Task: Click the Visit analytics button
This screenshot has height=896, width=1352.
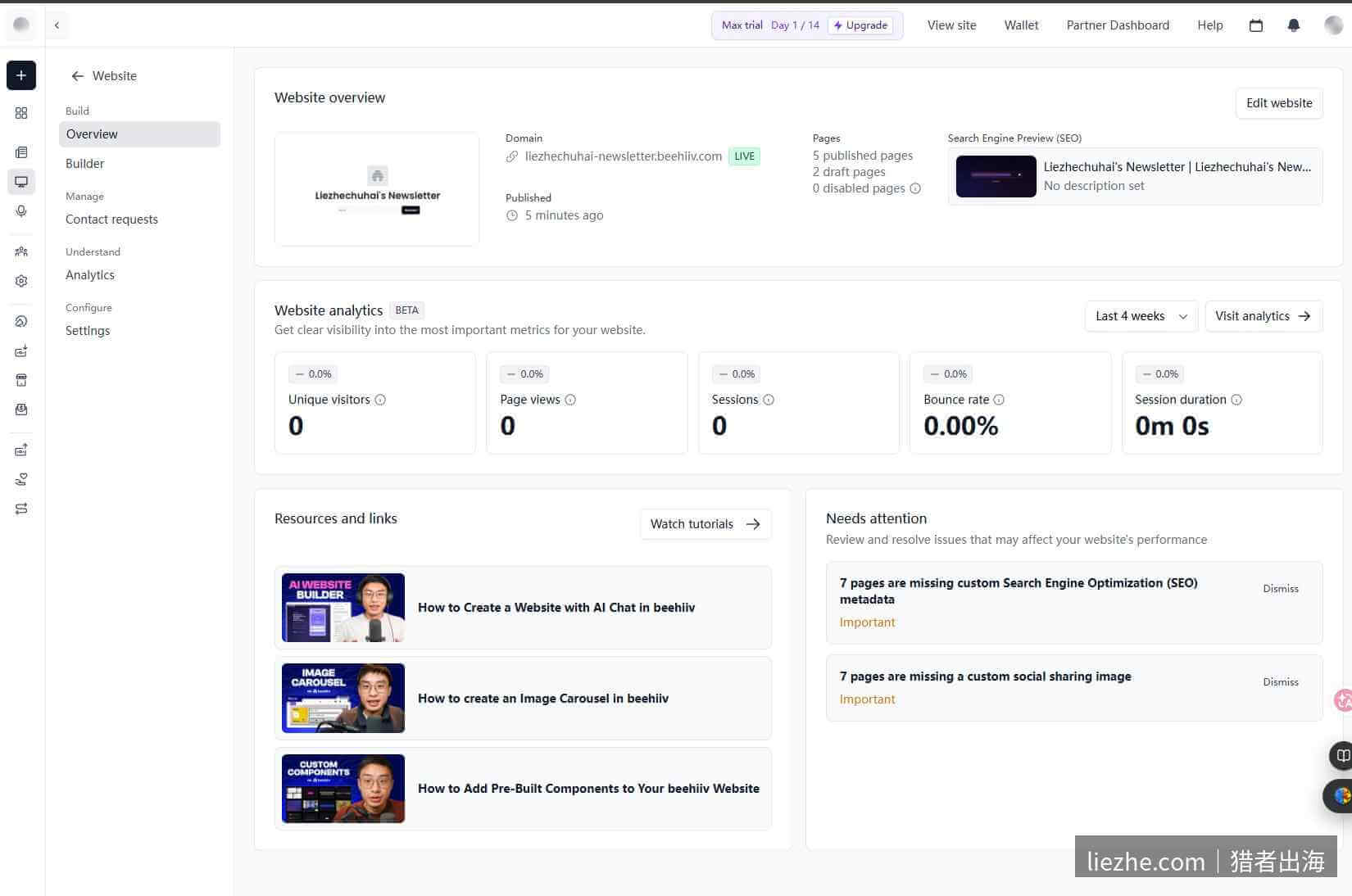Action: coord(1263,316)
